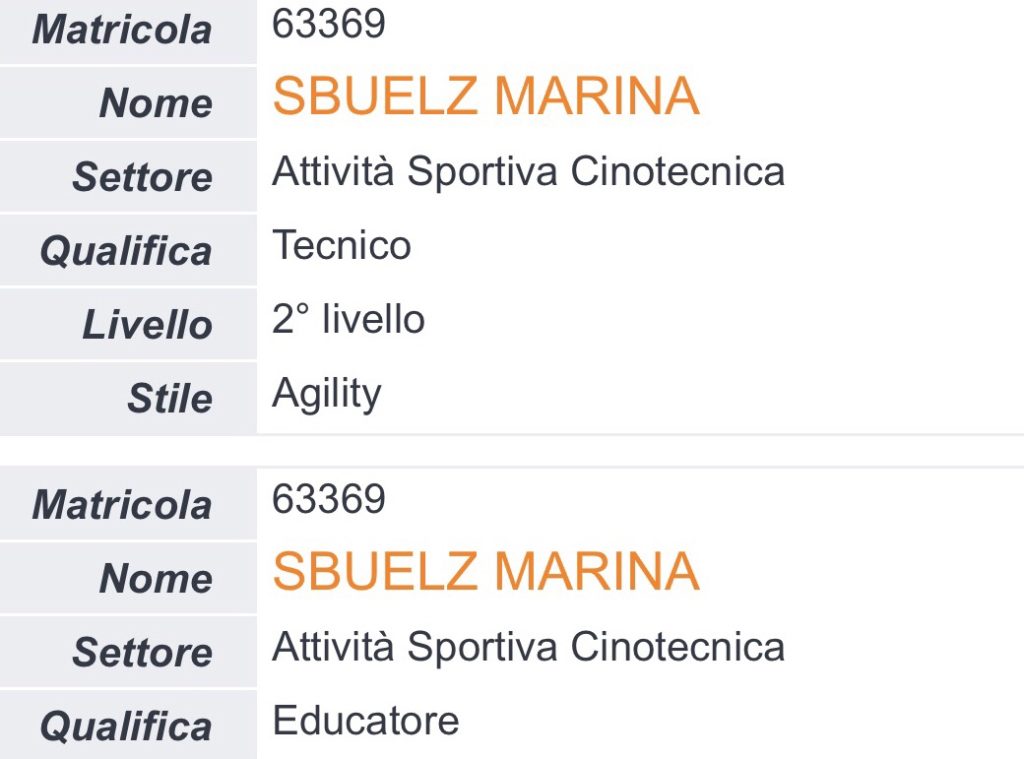This screenshot has height=759, width=1024.
Task: Click the Tecnico qualifica value
Action: pos(342,246)
